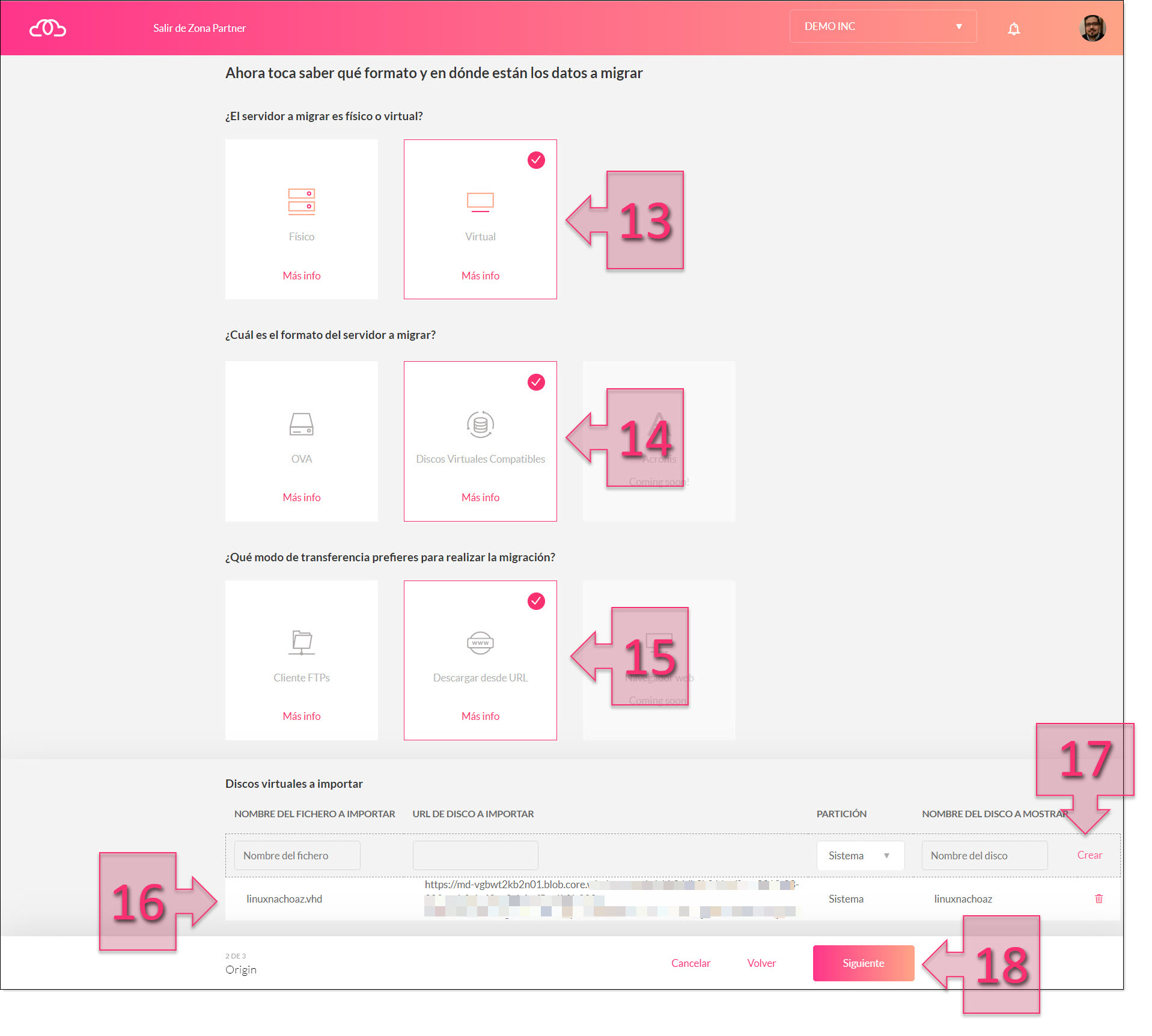Image resolution: width=1152 pixels, height=1036 pixels.
Task: Open the Sistema partition dropdown
Action: point(860,855)
